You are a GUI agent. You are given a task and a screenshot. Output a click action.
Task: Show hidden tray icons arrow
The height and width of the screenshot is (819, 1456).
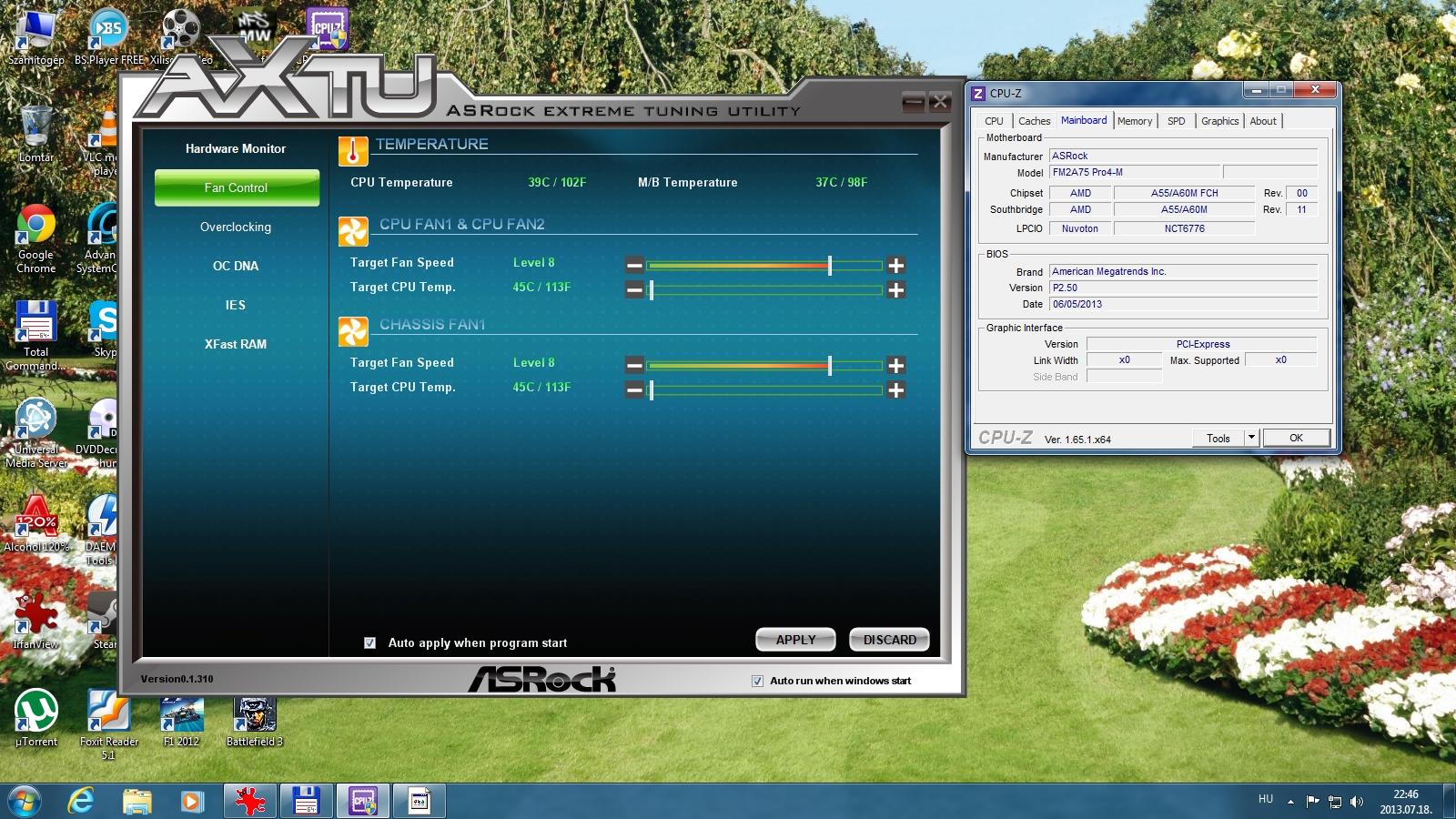[x=1290, y=802]
